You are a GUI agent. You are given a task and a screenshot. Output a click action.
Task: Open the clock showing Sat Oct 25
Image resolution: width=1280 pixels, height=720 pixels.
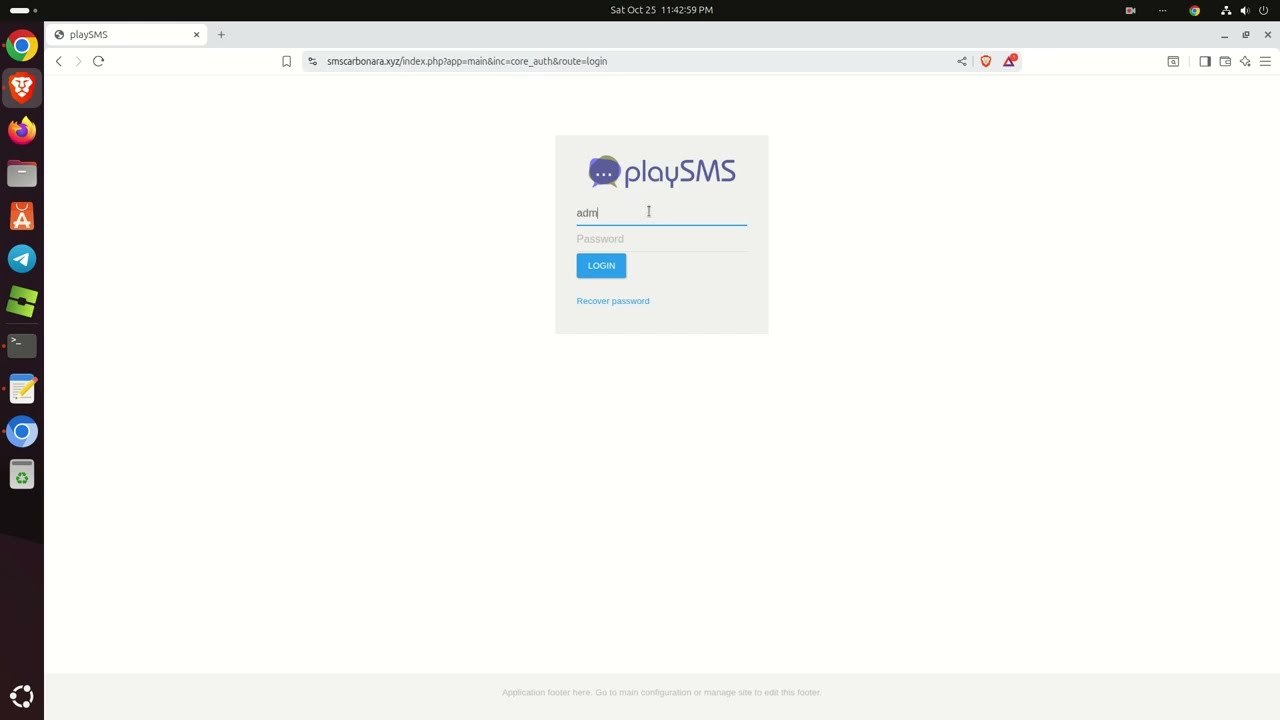[x=661, y=10]
